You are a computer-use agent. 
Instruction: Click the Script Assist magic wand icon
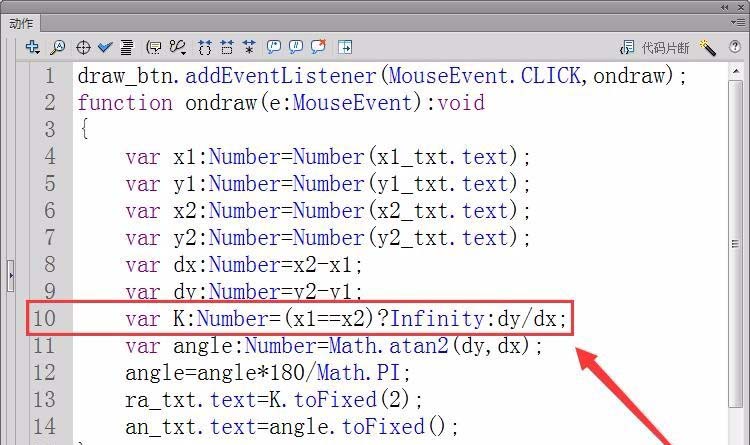[x=707, y=47]
